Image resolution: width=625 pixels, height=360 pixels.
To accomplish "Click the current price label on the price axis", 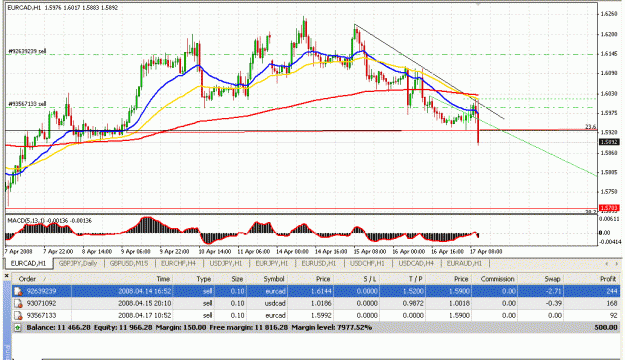I will pos(609,142).
